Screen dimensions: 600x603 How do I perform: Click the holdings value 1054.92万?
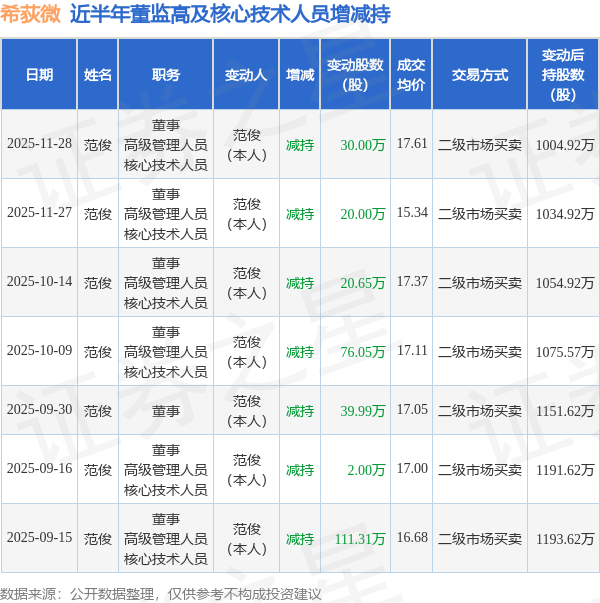(565, 283)
